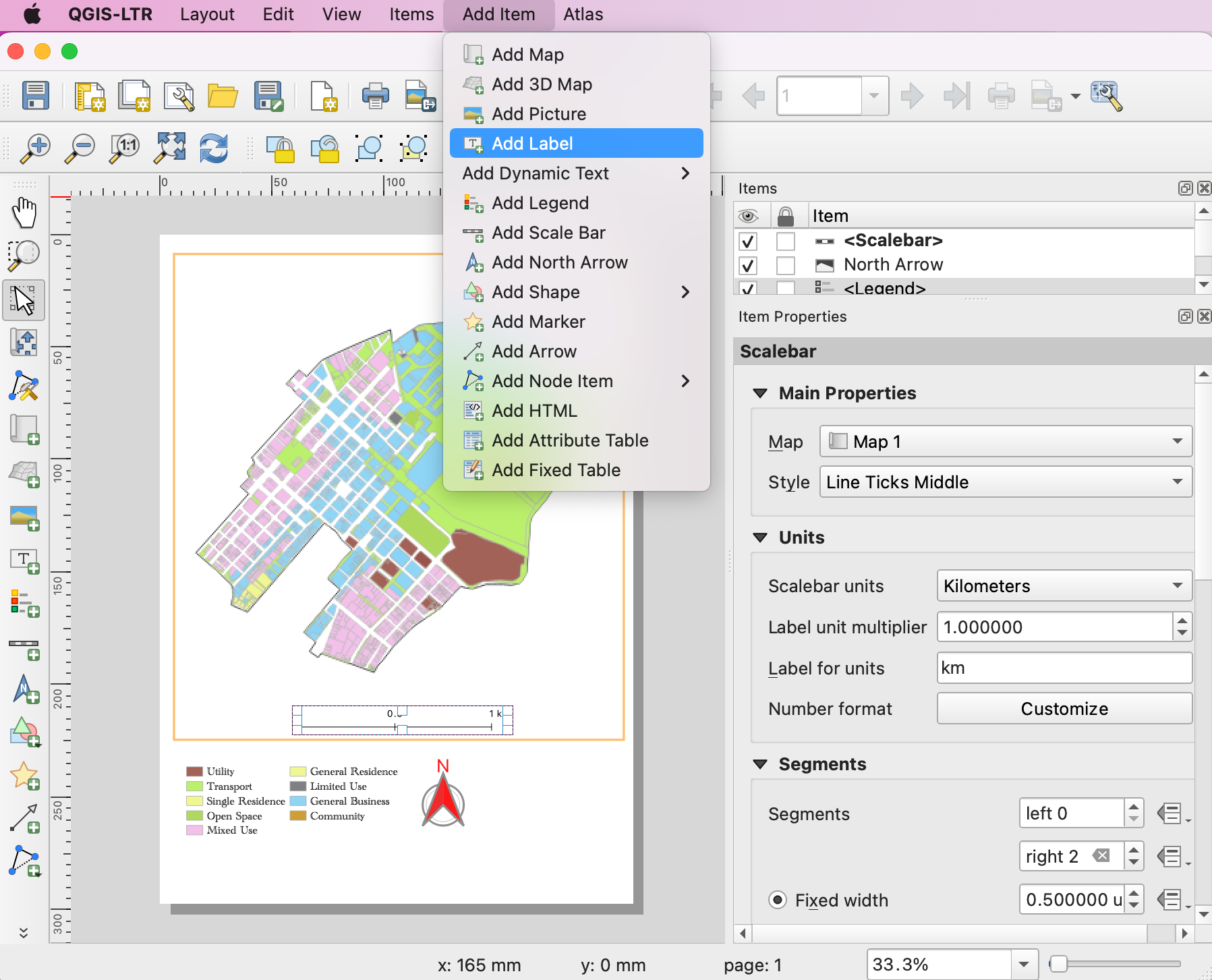Select the Add Marker star tool
This screenshot has width=1212, height=980.
click(x=24, y=776)
